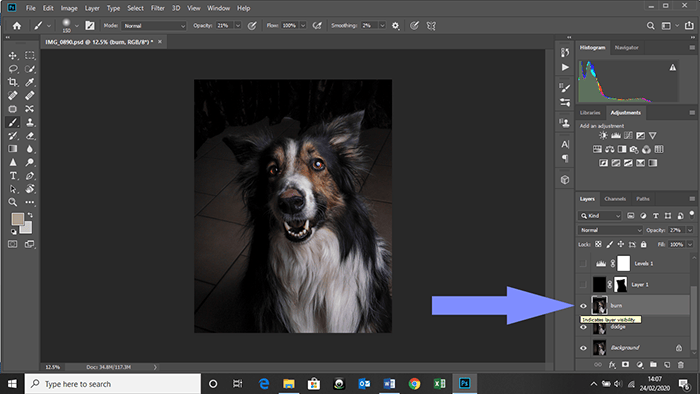Expand the layer blend mode dropdown
This screenshot has height=394, width=700.
[610, 230]
